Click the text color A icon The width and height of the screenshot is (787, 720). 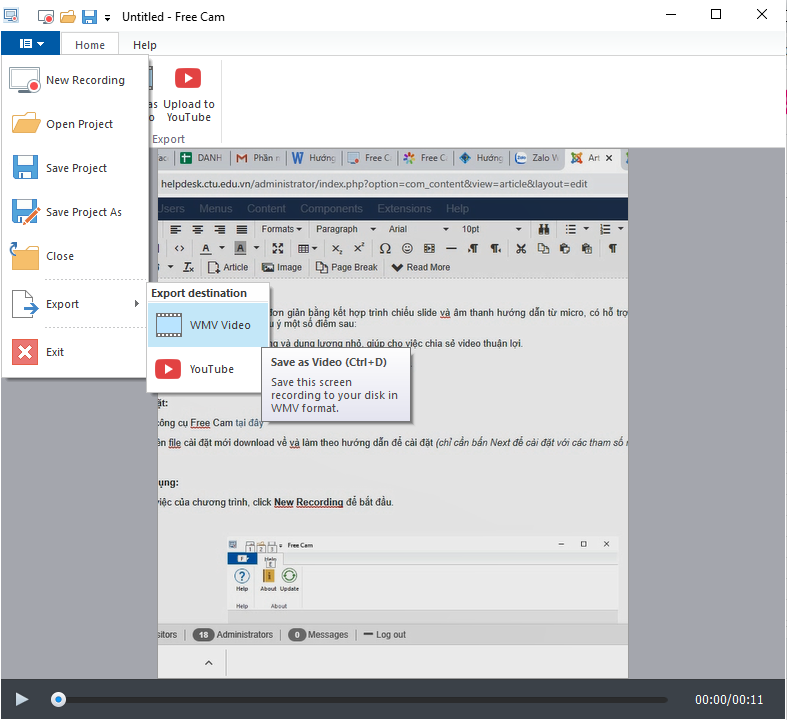pos(206,248)
